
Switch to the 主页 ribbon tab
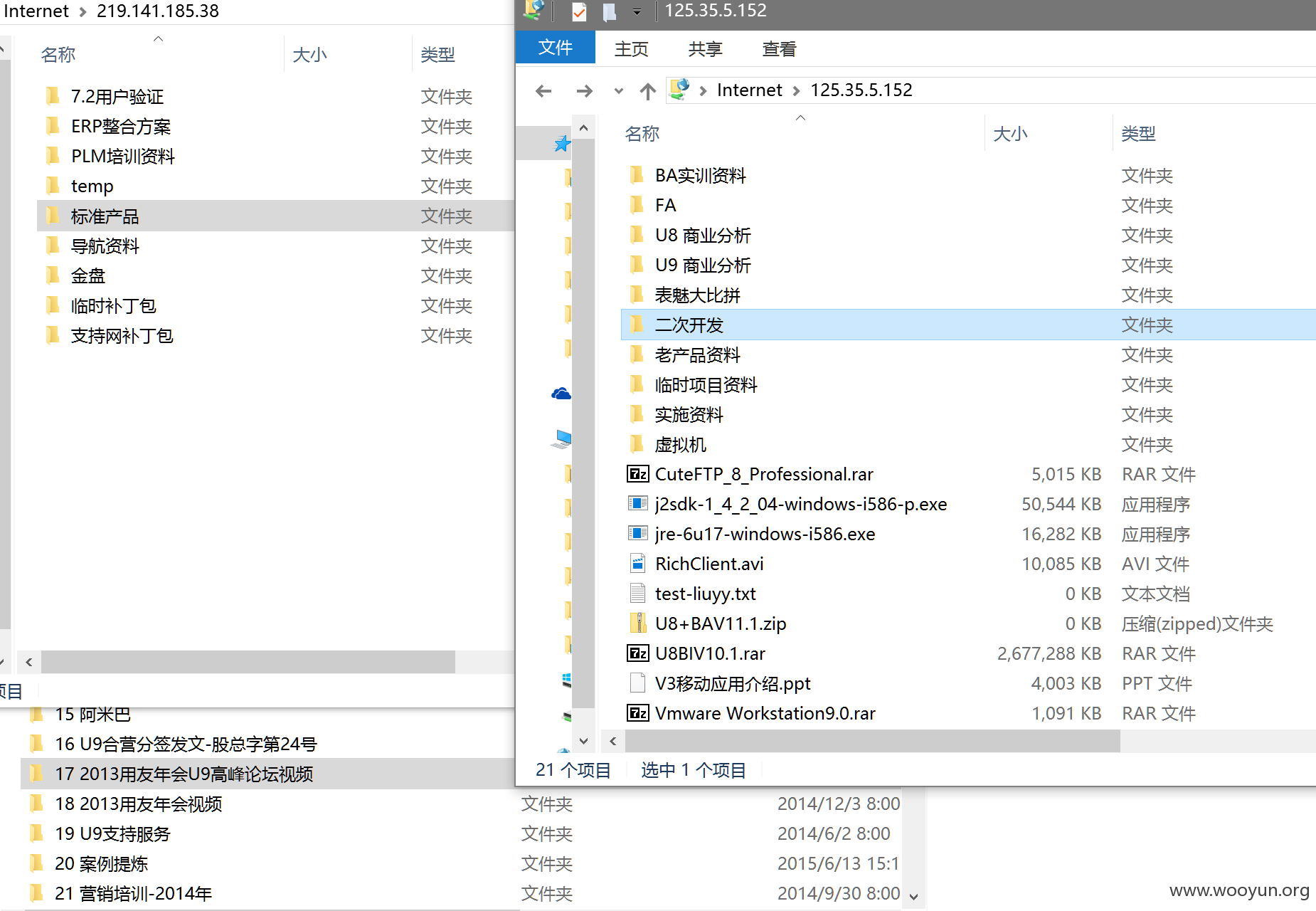(632, 49)
